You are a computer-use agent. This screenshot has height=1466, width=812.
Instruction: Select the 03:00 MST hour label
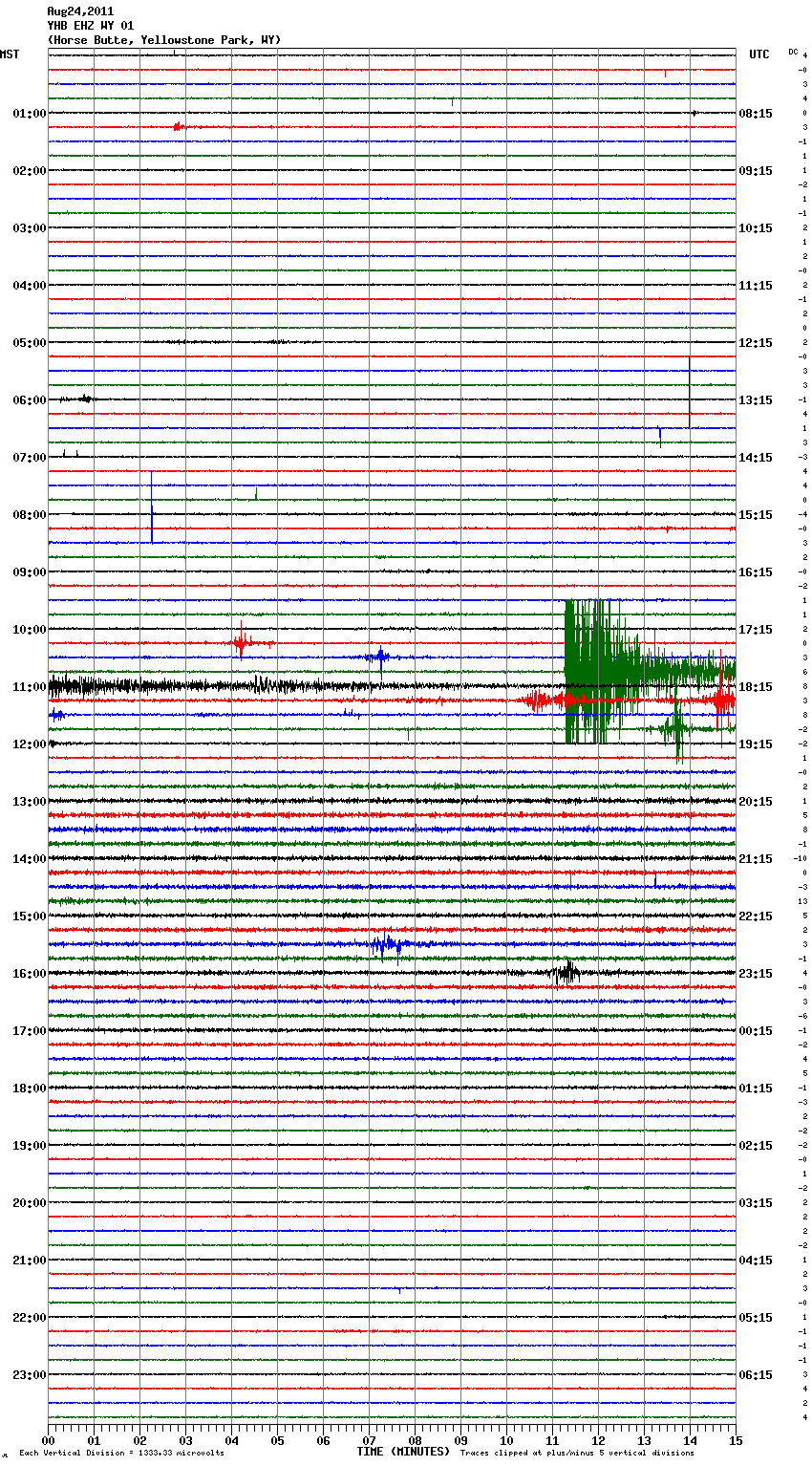29,228
